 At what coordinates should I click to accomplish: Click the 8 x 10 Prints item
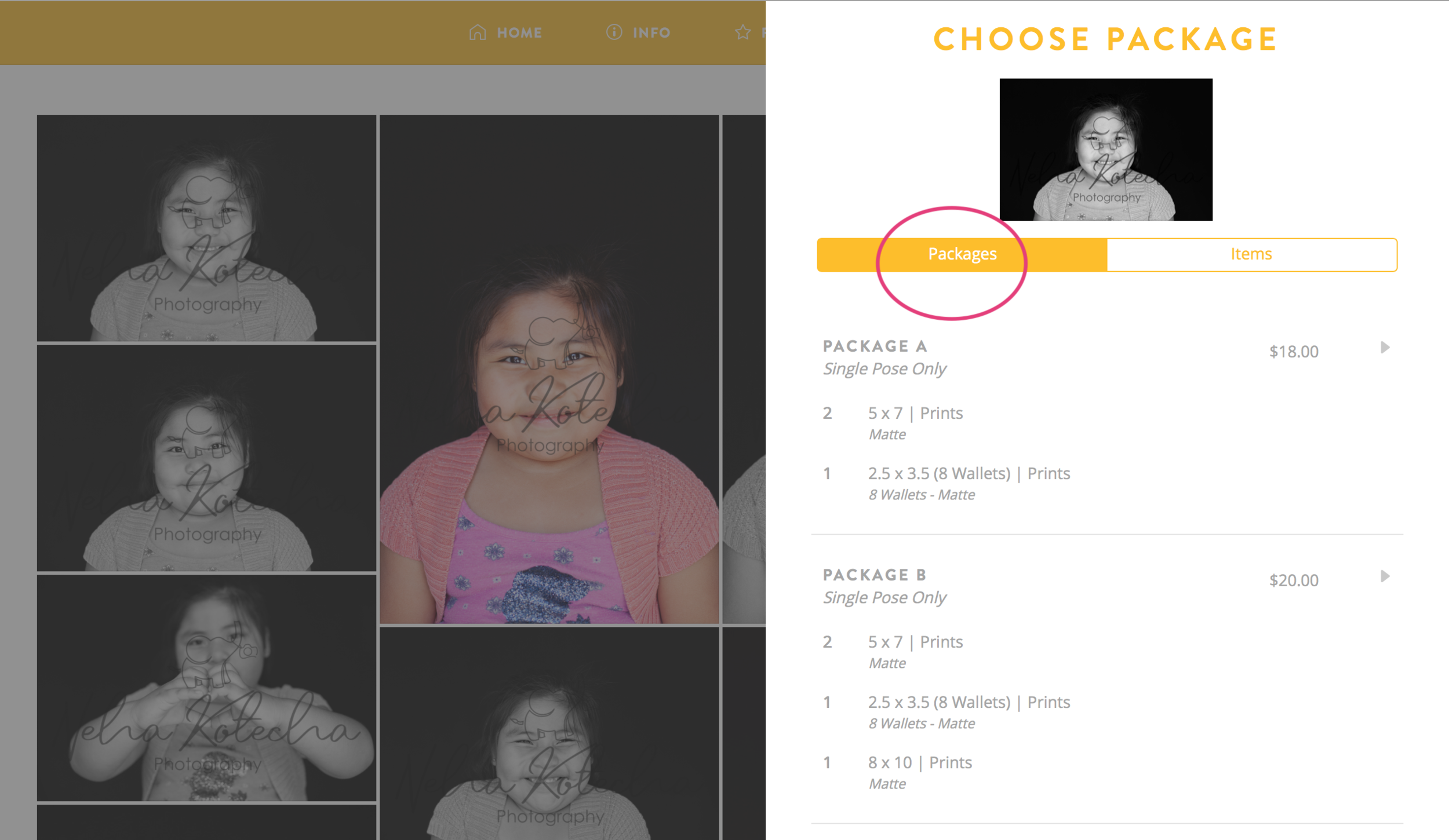[x=919, y=763]
